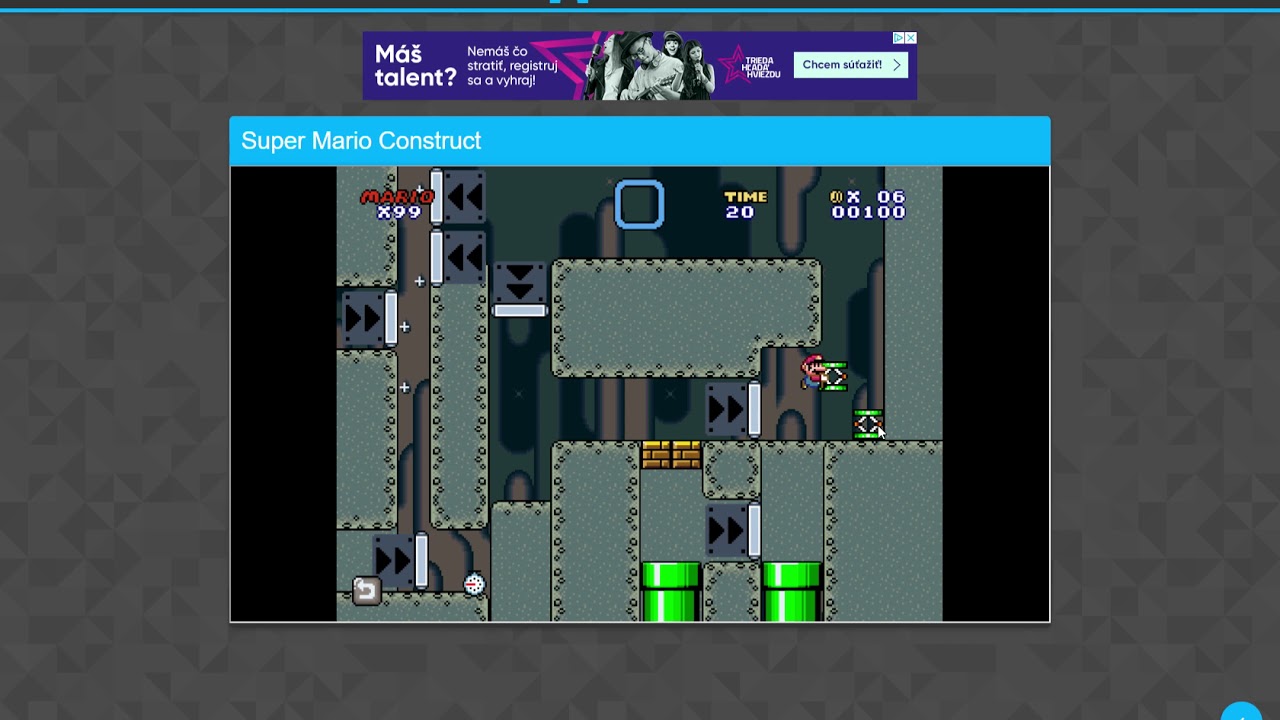1280x720 pixels.
Task: Click right-arrow block between the green pipes
Action: pyautogui.click(x=733, y=530)
